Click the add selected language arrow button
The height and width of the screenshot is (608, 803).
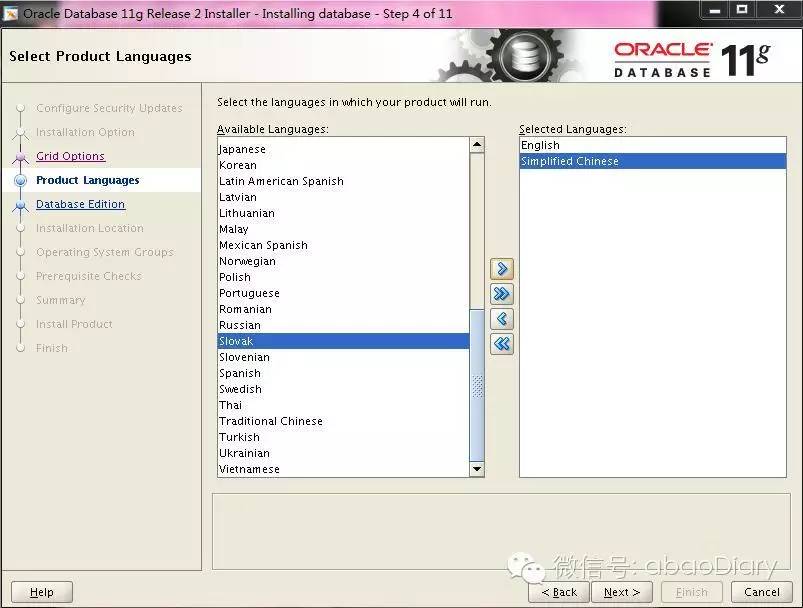(502, 269)
